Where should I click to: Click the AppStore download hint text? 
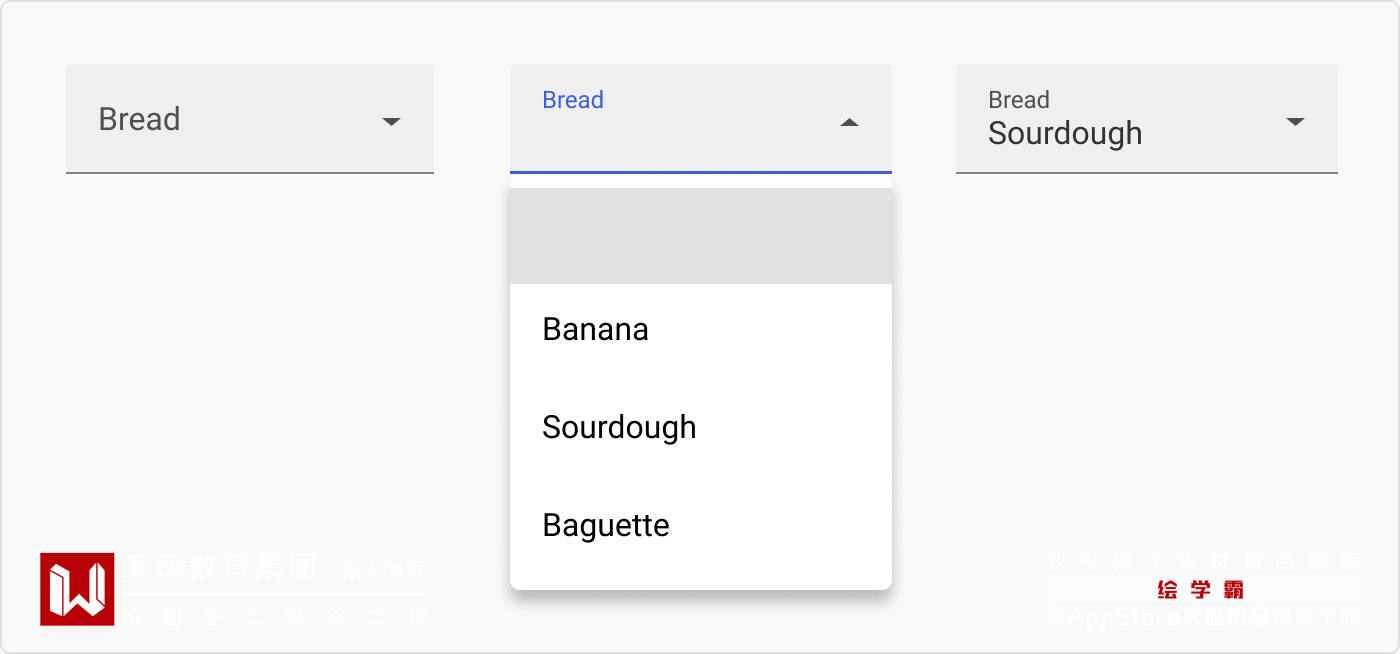point(1203,617)
